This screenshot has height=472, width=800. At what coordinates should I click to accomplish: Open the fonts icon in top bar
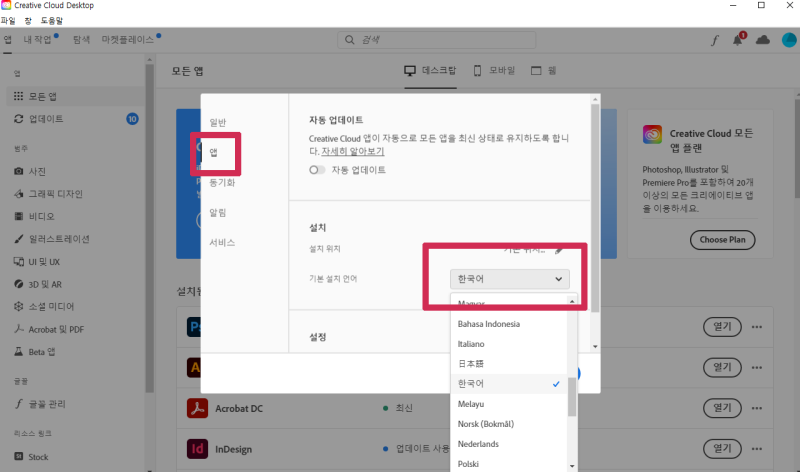(715, 40)
